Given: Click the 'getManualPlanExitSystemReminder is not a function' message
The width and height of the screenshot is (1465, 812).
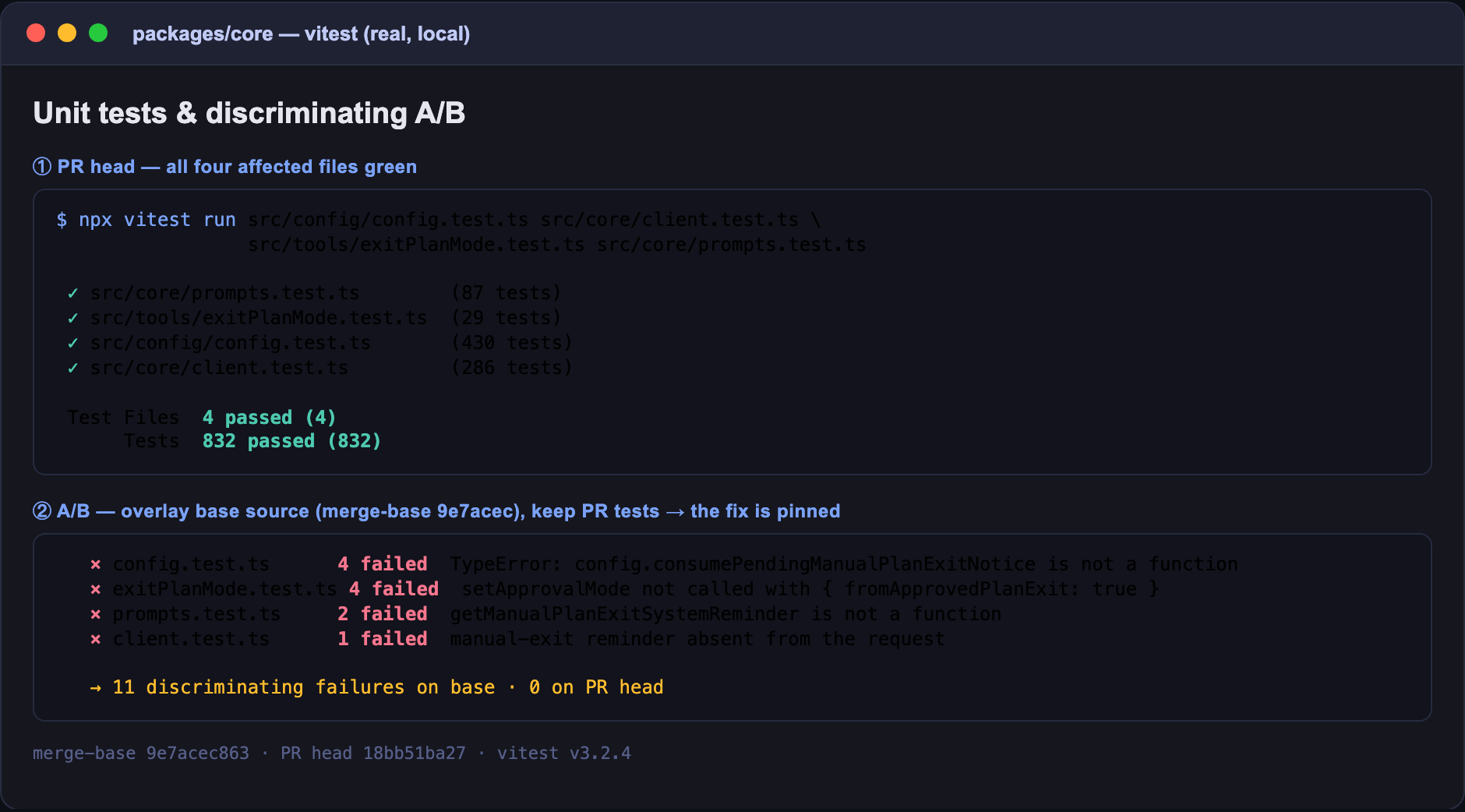Looking at the screenshot, I should (x=725, y=615).
